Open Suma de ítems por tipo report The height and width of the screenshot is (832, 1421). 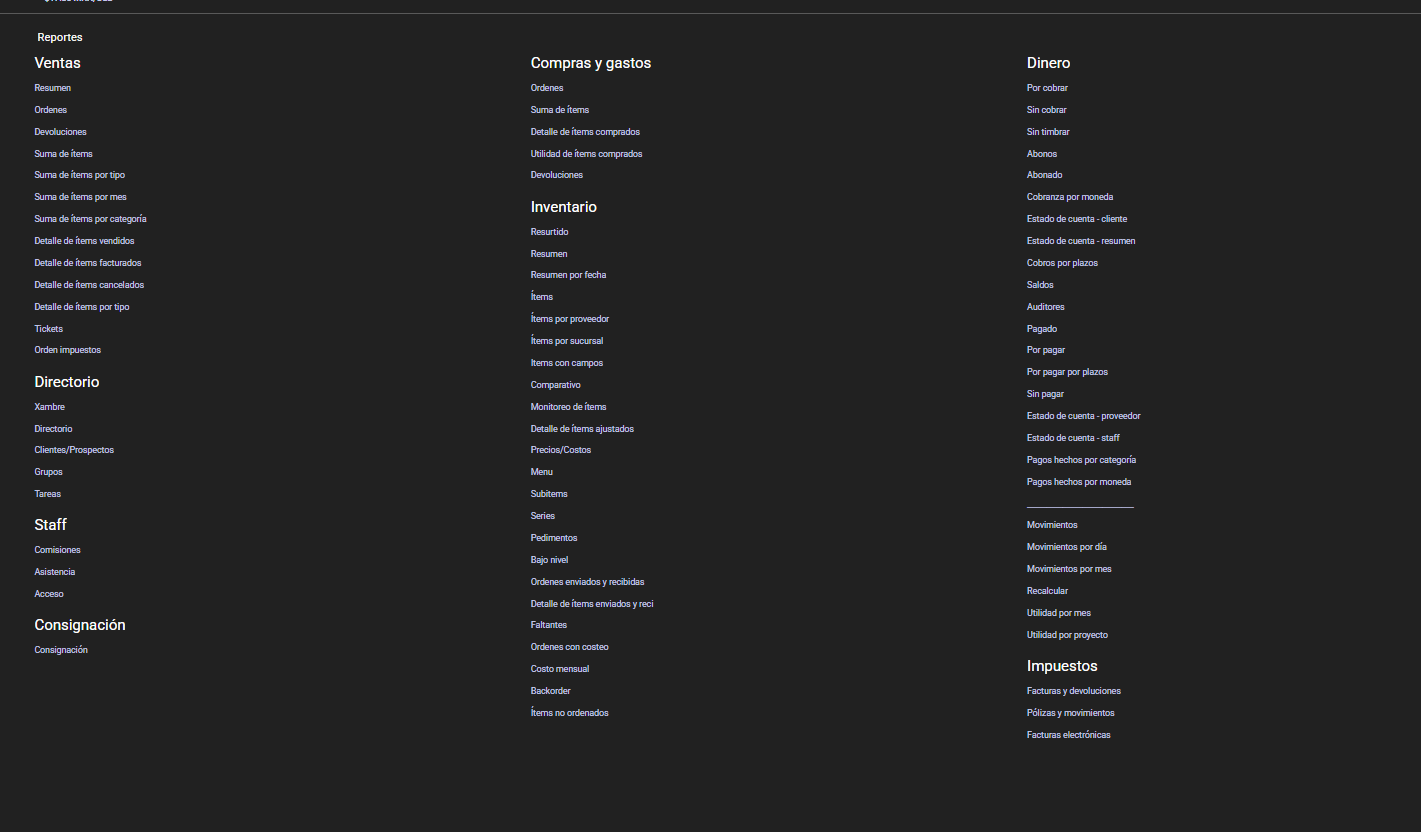[79, 175]
